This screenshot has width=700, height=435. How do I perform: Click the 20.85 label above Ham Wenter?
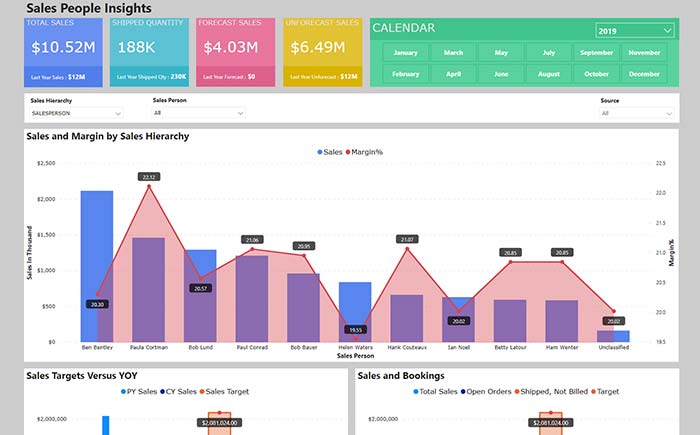pos(562,252)
